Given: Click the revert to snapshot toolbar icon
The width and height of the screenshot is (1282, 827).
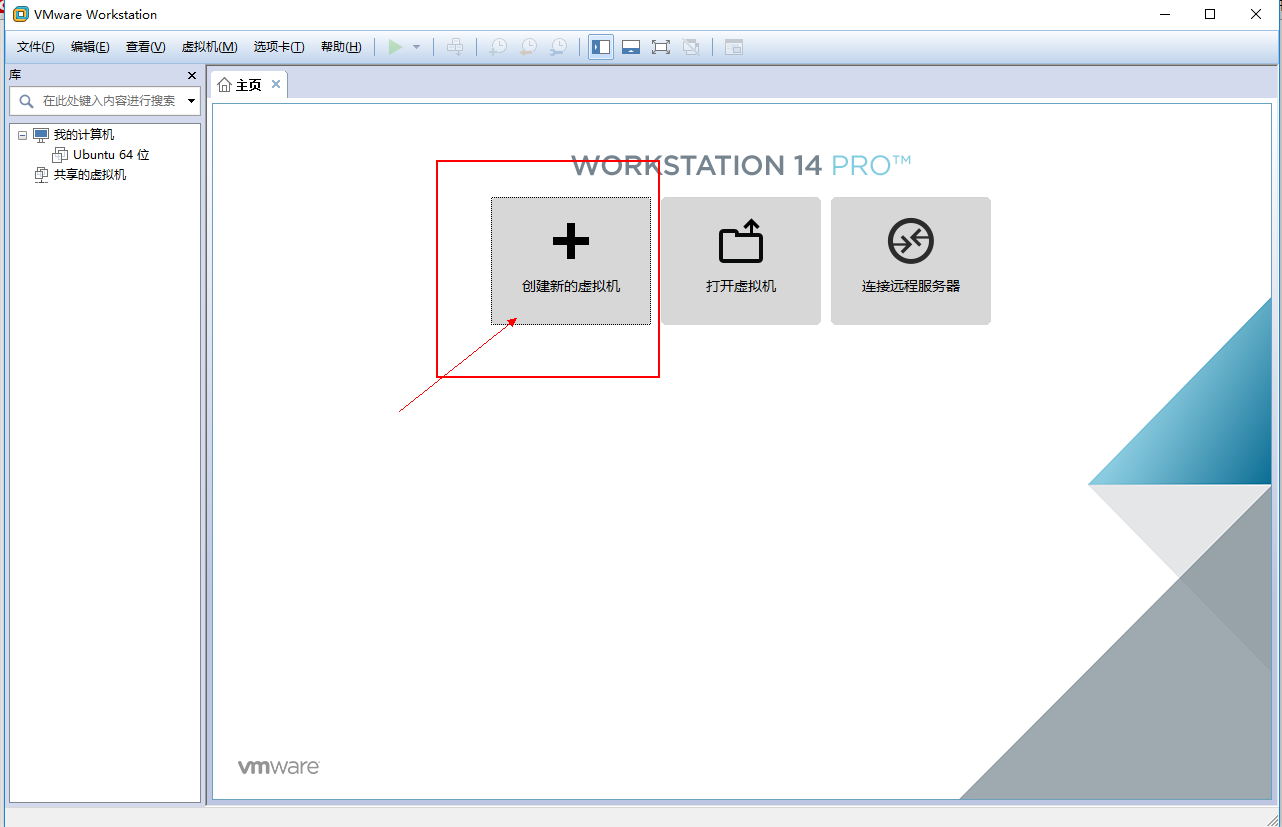Looking at the screenshot, I should (528, 47).
